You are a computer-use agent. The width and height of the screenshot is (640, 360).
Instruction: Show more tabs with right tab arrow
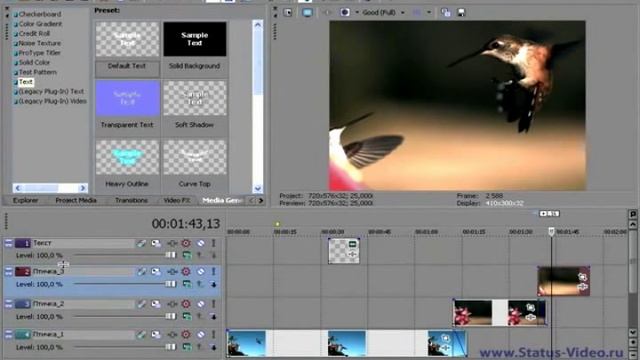(x=261, y=200)
